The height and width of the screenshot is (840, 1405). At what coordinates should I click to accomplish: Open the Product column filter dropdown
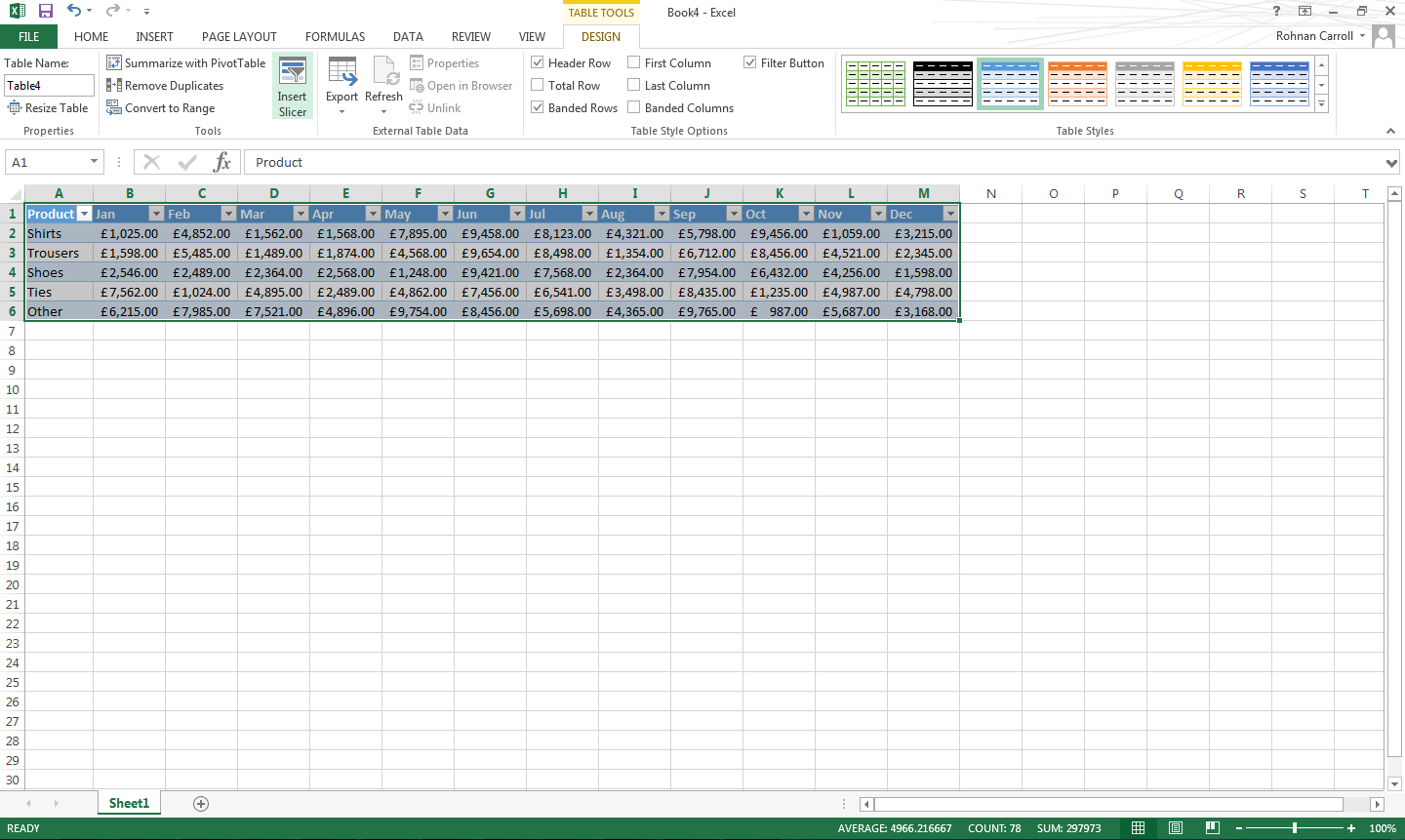click(x=84, y=215)
